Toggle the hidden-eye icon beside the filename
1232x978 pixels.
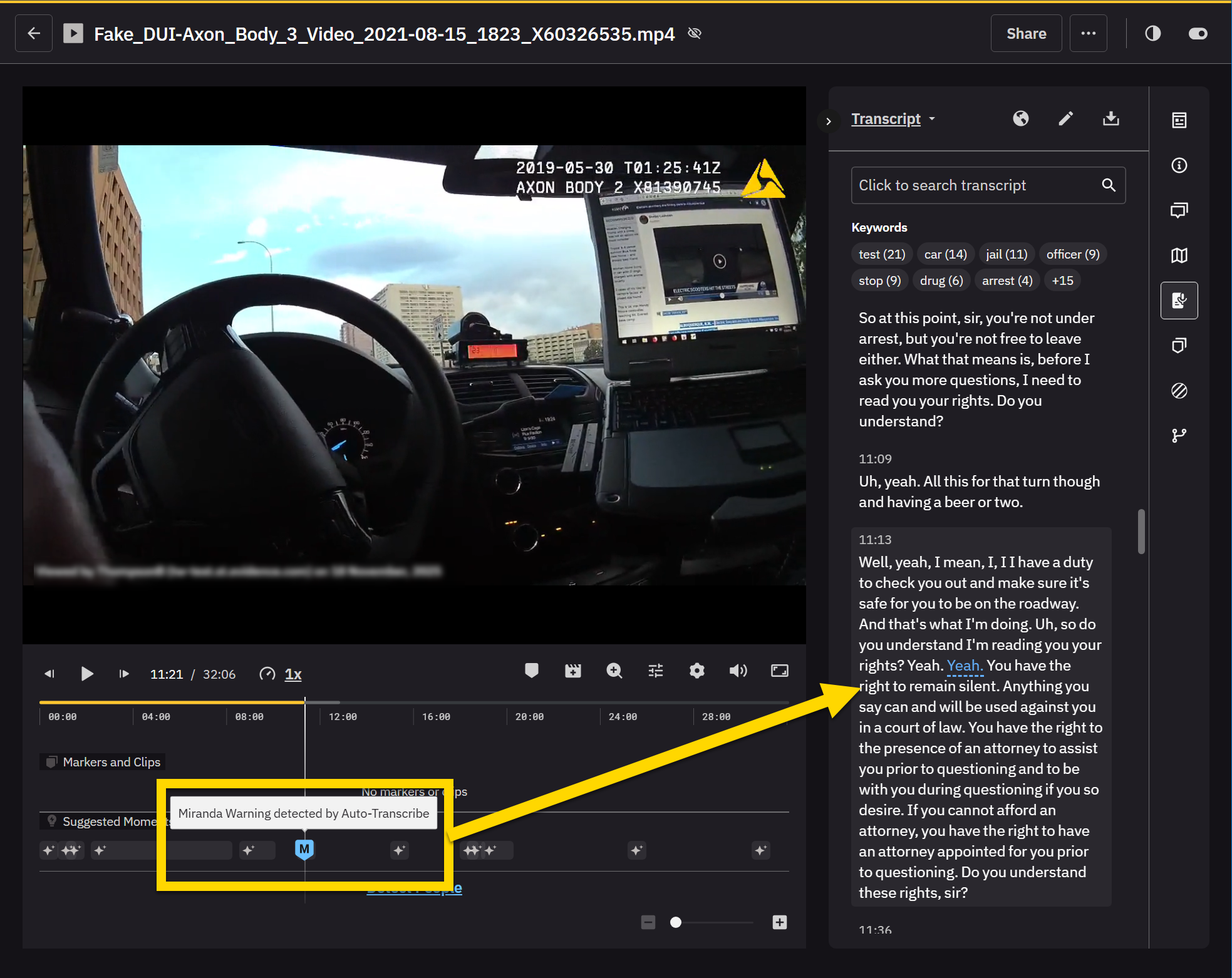(x=694, y=33)
